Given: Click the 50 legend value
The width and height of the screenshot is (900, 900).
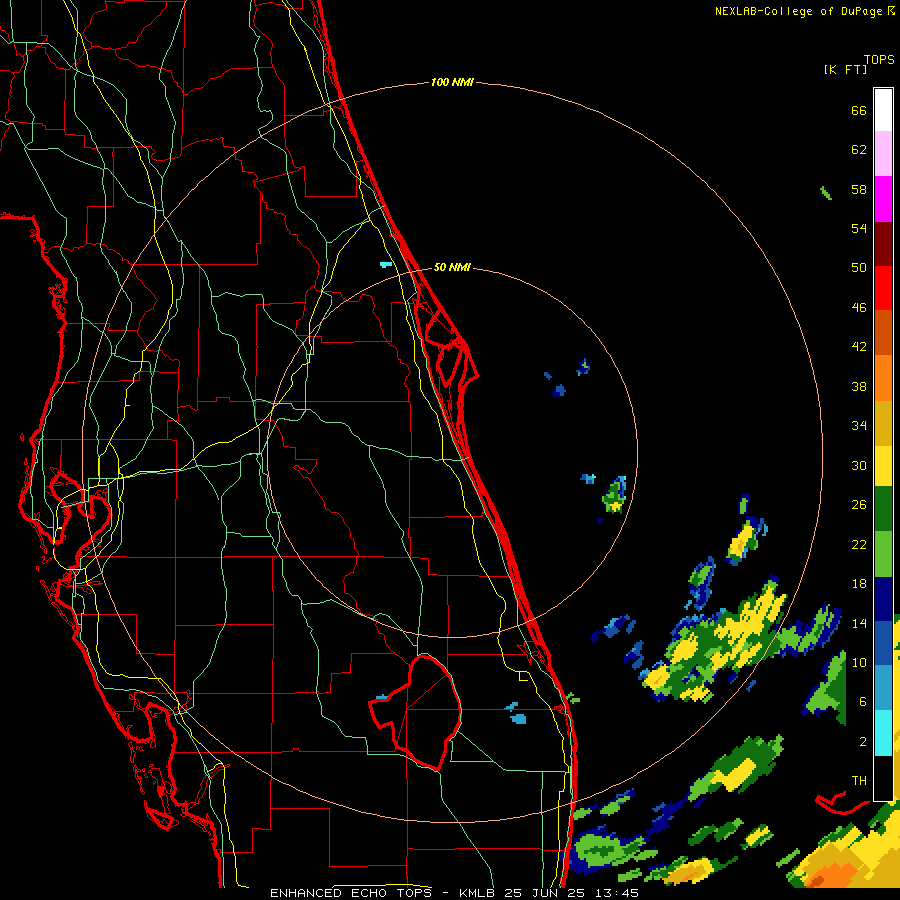Looking at the screenshot, I should click(x=859, y=267).
